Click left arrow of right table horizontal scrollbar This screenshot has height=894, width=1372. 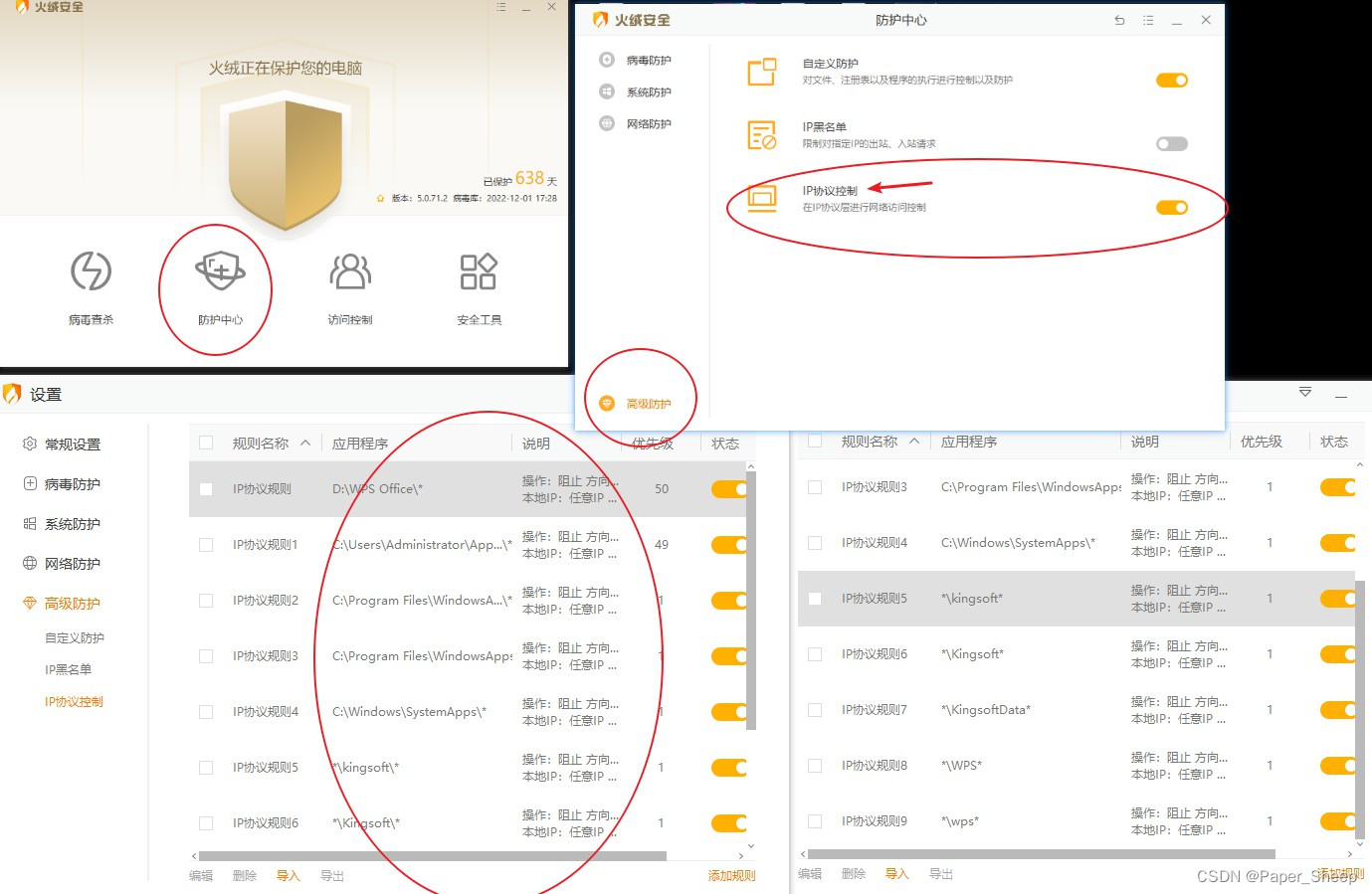pos(803,853)
